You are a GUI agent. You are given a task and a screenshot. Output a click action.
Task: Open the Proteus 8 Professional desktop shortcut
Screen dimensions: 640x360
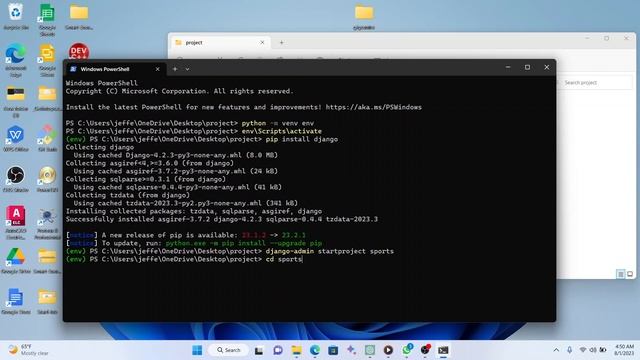[47, 222]
